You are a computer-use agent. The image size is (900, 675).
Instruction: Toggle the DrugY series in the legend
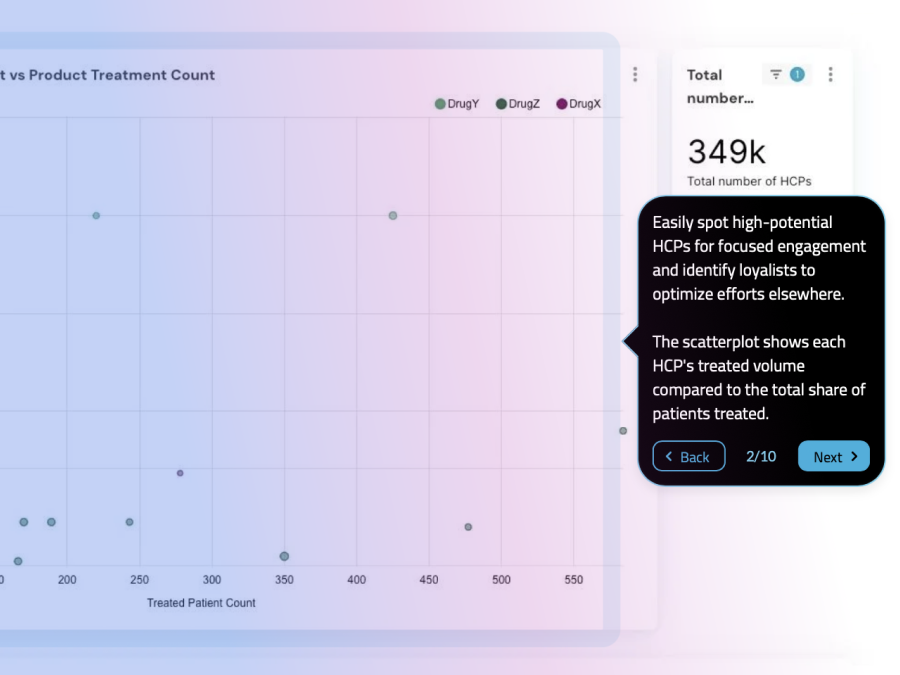pyautogui.click(x=457, y=104)
